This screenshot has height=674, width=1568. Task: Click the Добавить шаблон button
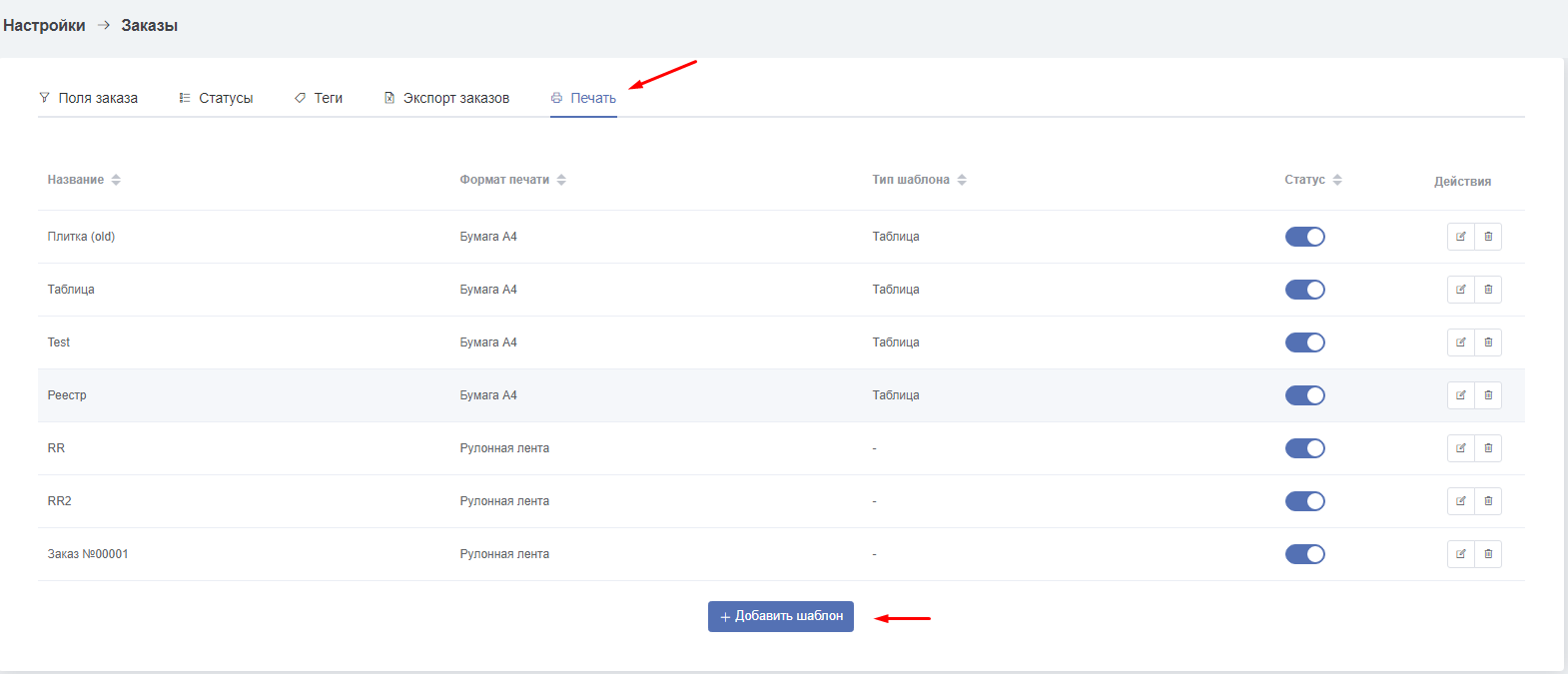tap(781, 616)
